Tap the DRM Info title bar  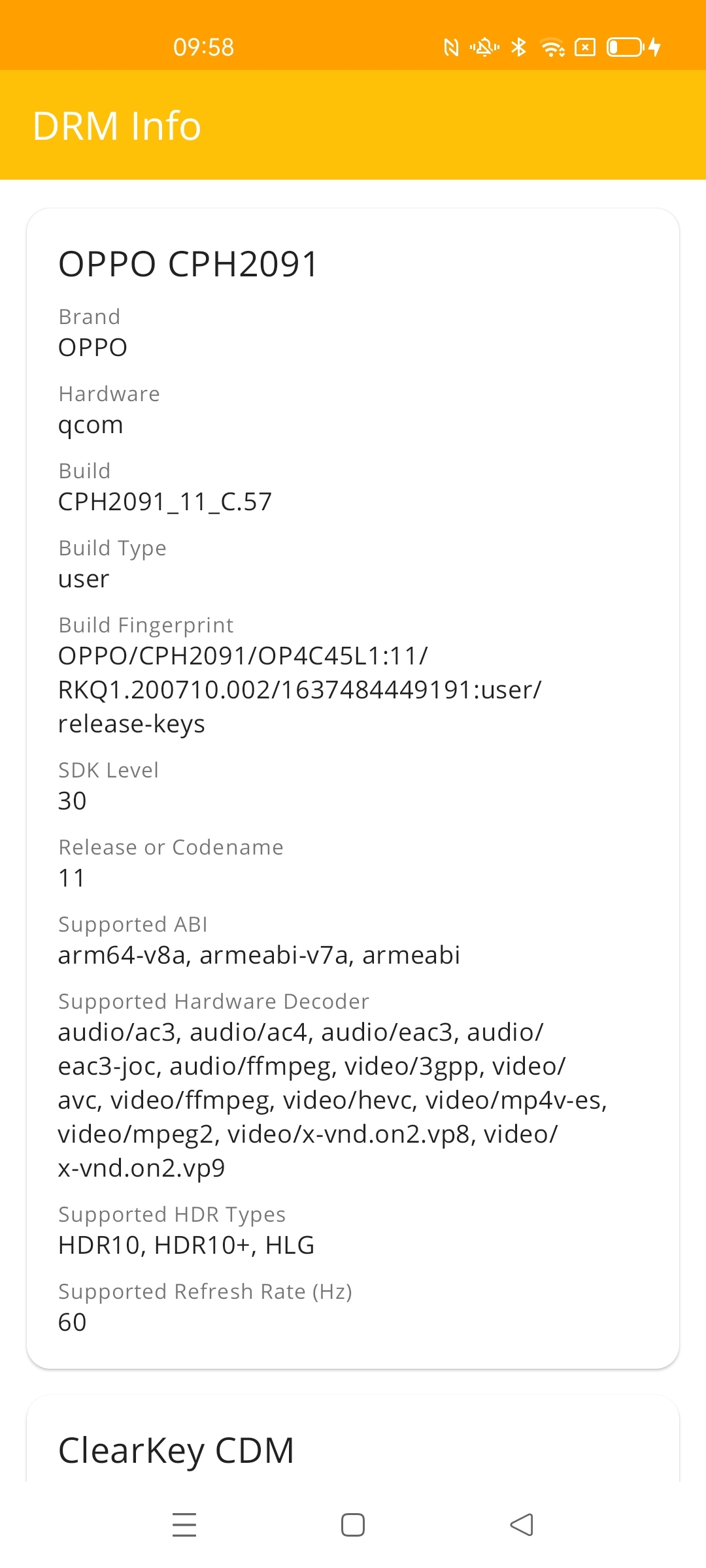[x=116, y=125]
